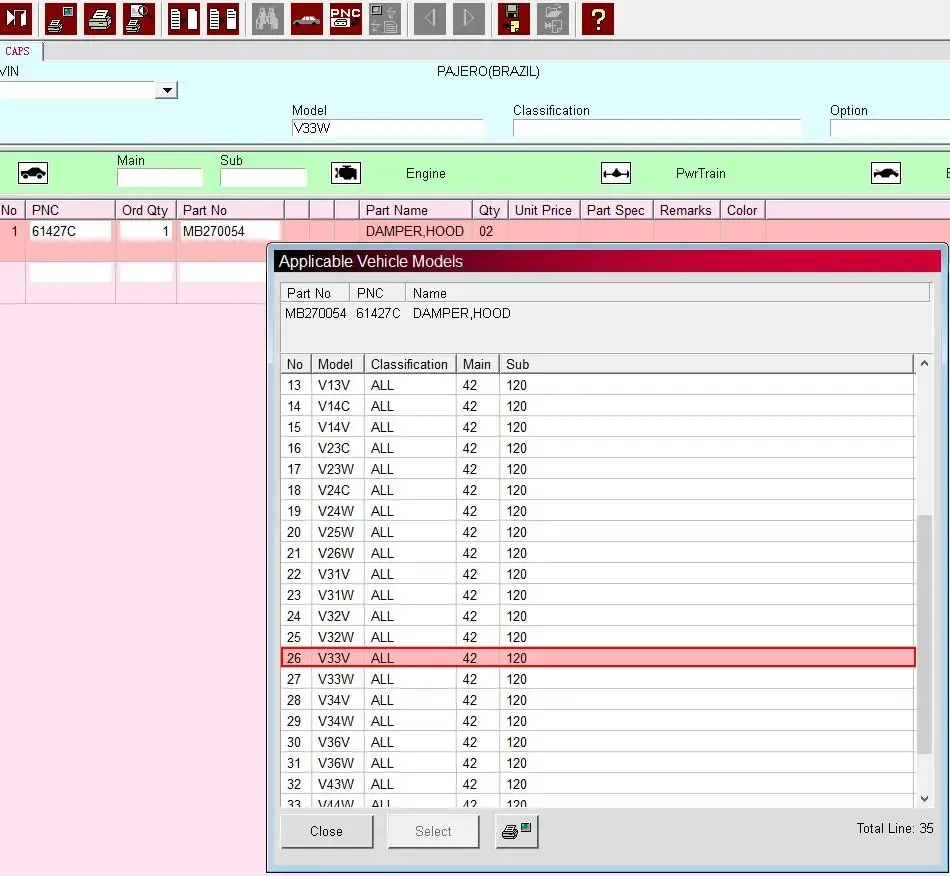950x876 pixels.
Task: Select row 24 model V32V
Action: click(x=597, y=616)
